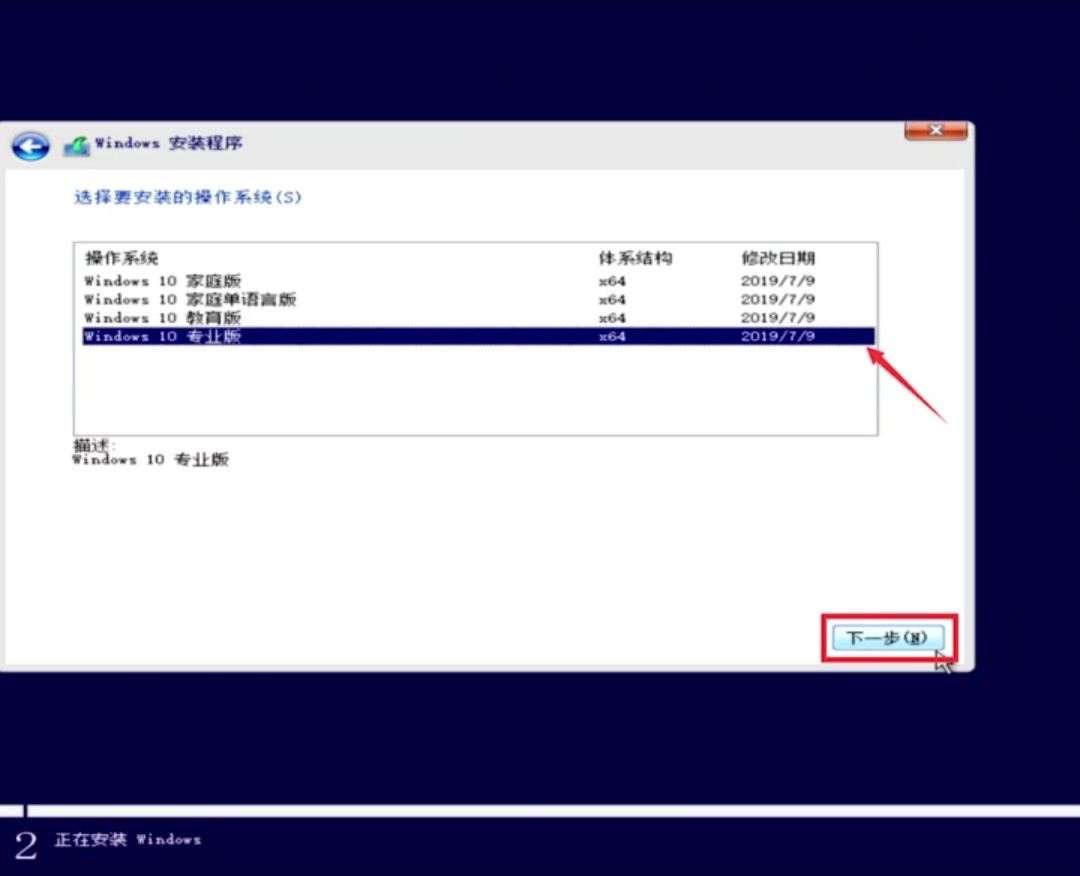Click the installation progress bar at bottom
The width and height of the screenshot is (1080, 876).
(540, 811)
